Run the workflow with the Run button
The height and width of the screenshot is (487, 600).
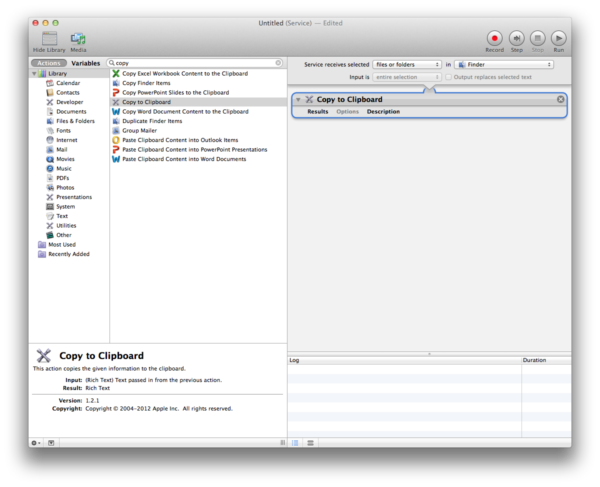pyautogui.click(x=559, y=38)
